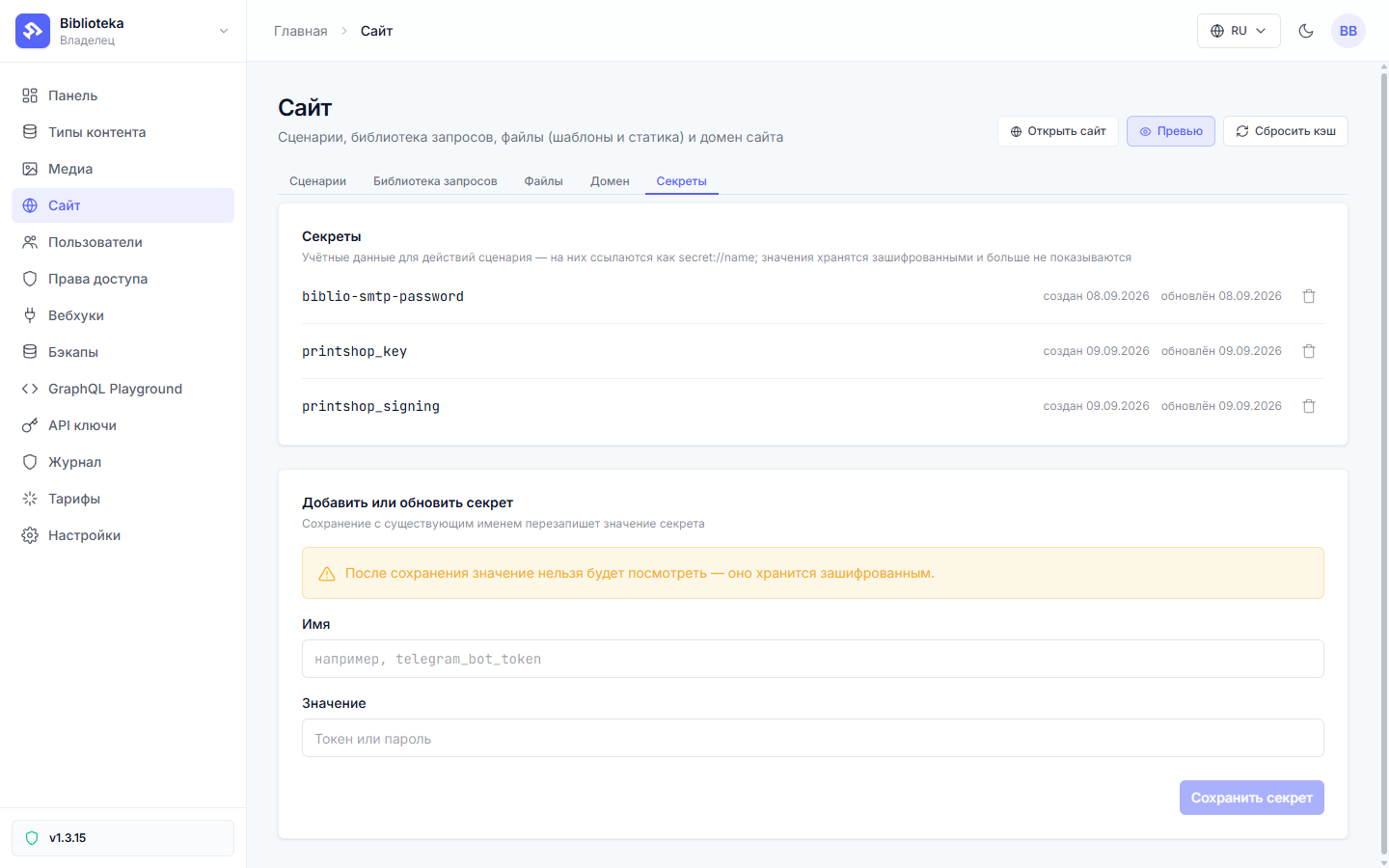Delete the printshop_signing secret

tap(1309, 406)
